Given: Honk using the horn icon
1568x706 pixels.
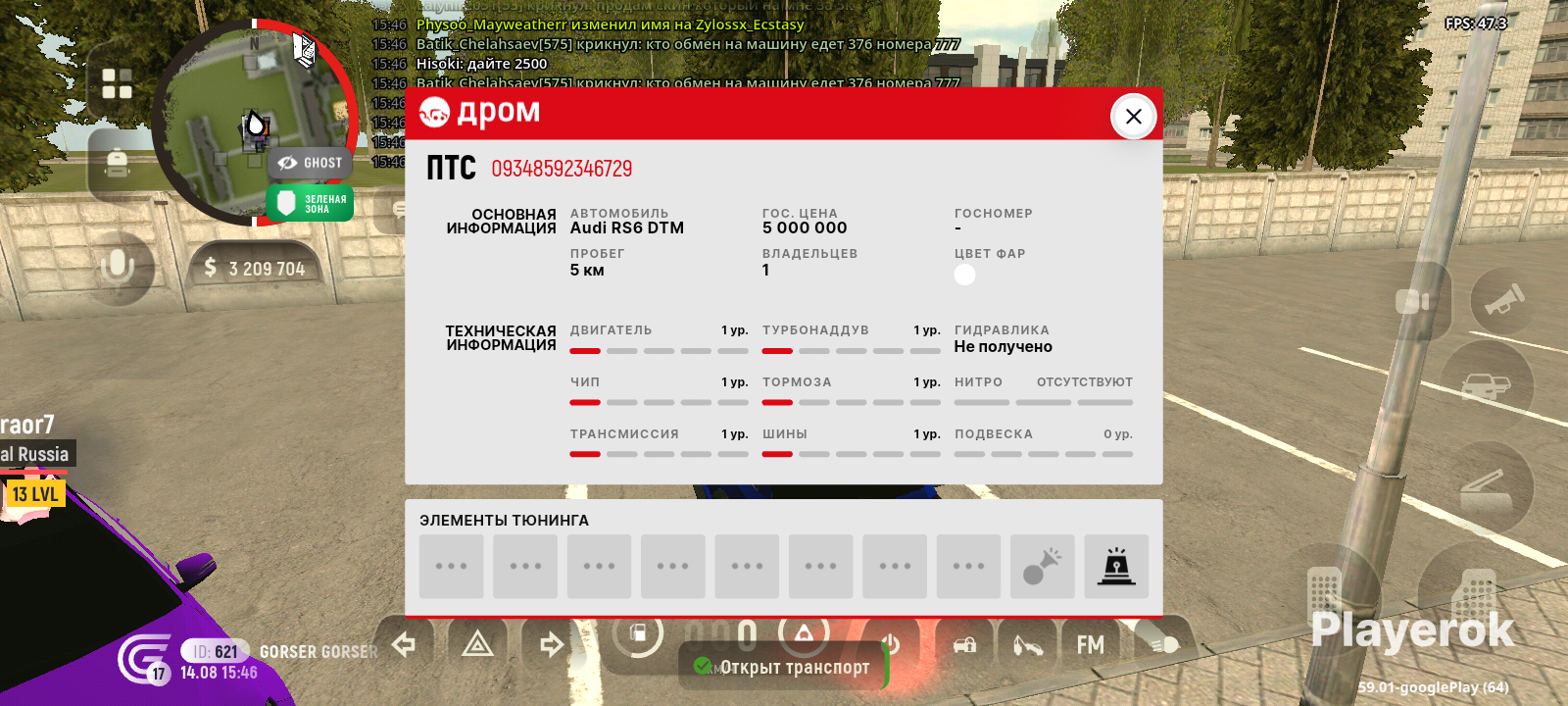Looking at the screenshot, I should tap(1504, 300).
